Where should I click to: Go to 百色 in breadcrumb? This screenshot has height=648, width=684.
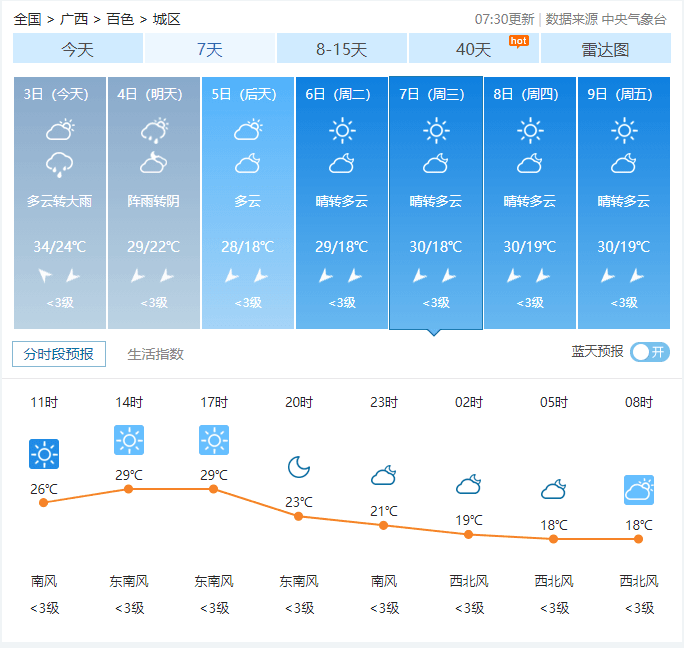120,19
